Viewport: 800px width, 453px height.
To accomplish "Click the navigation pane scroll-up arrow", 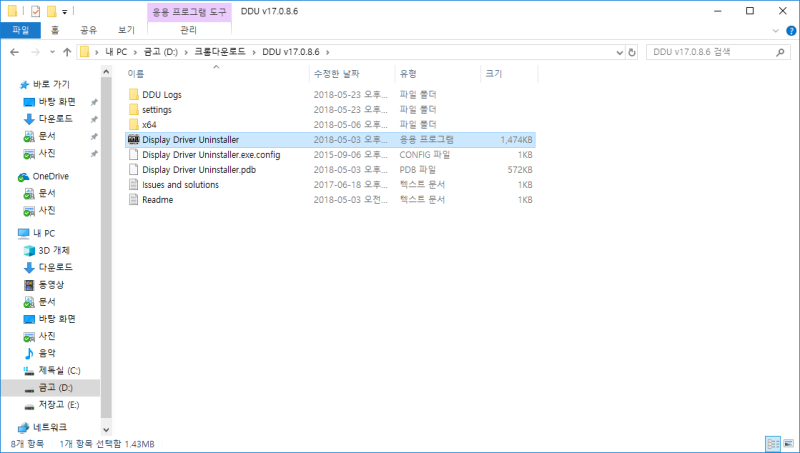I will [x=106, y=72].
